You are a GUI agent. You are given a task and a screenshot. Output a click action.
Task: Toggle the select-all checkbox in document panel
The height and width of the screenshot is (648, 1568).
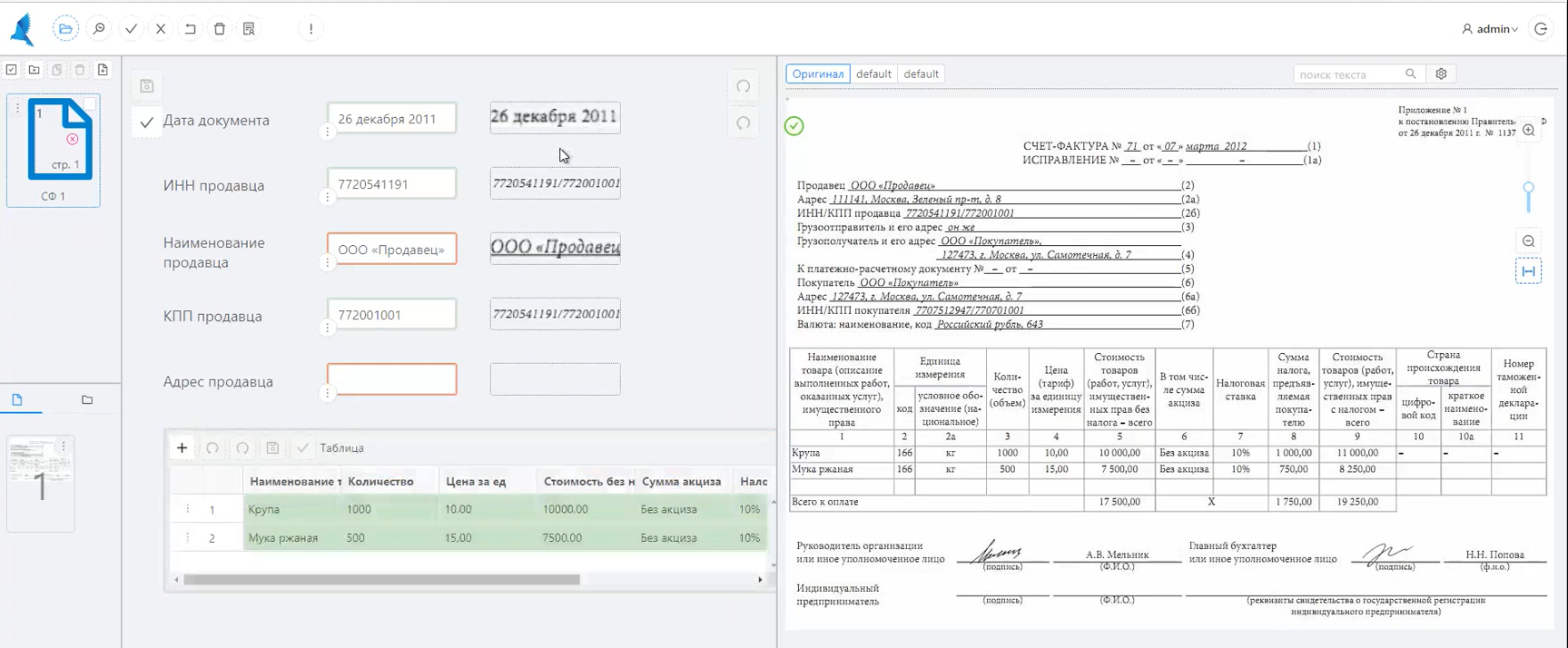tap(12, 70)
